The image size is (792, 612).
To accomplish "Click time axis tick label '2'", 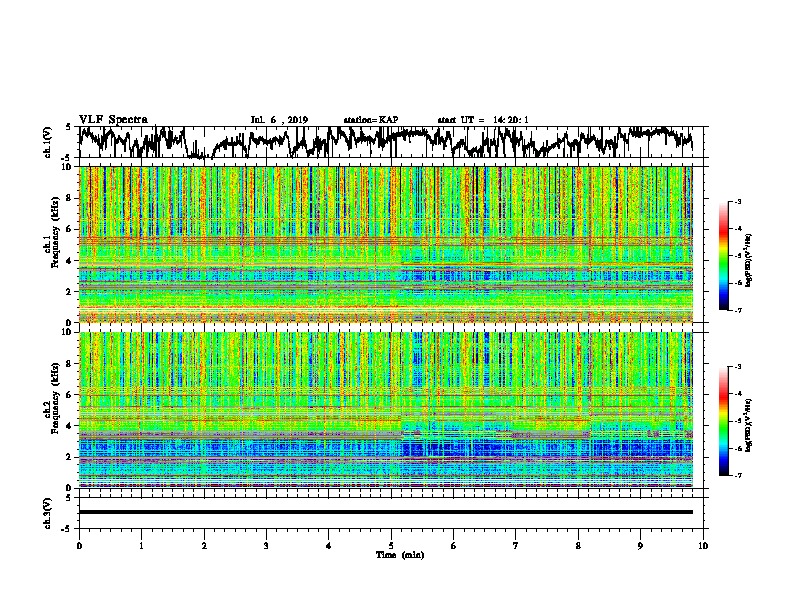I will point(204,546).
